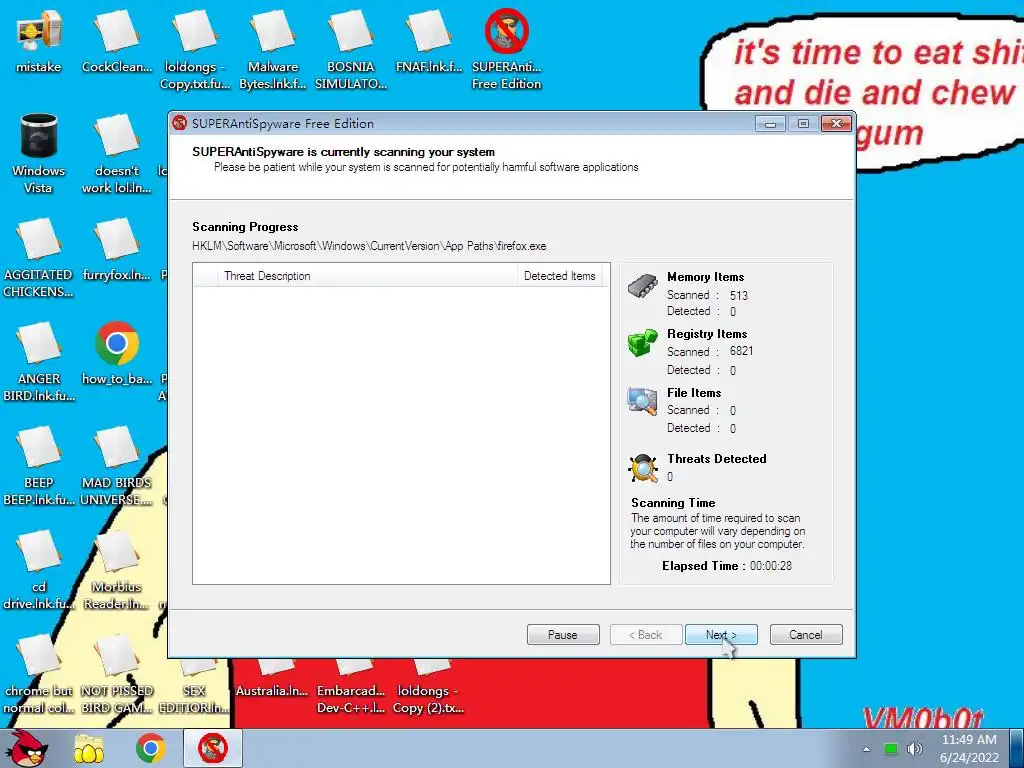
Task: Select the 'loldongs - Copy (2).txt' desktop file
Action: pyautogui.click(x=428, y=686)
